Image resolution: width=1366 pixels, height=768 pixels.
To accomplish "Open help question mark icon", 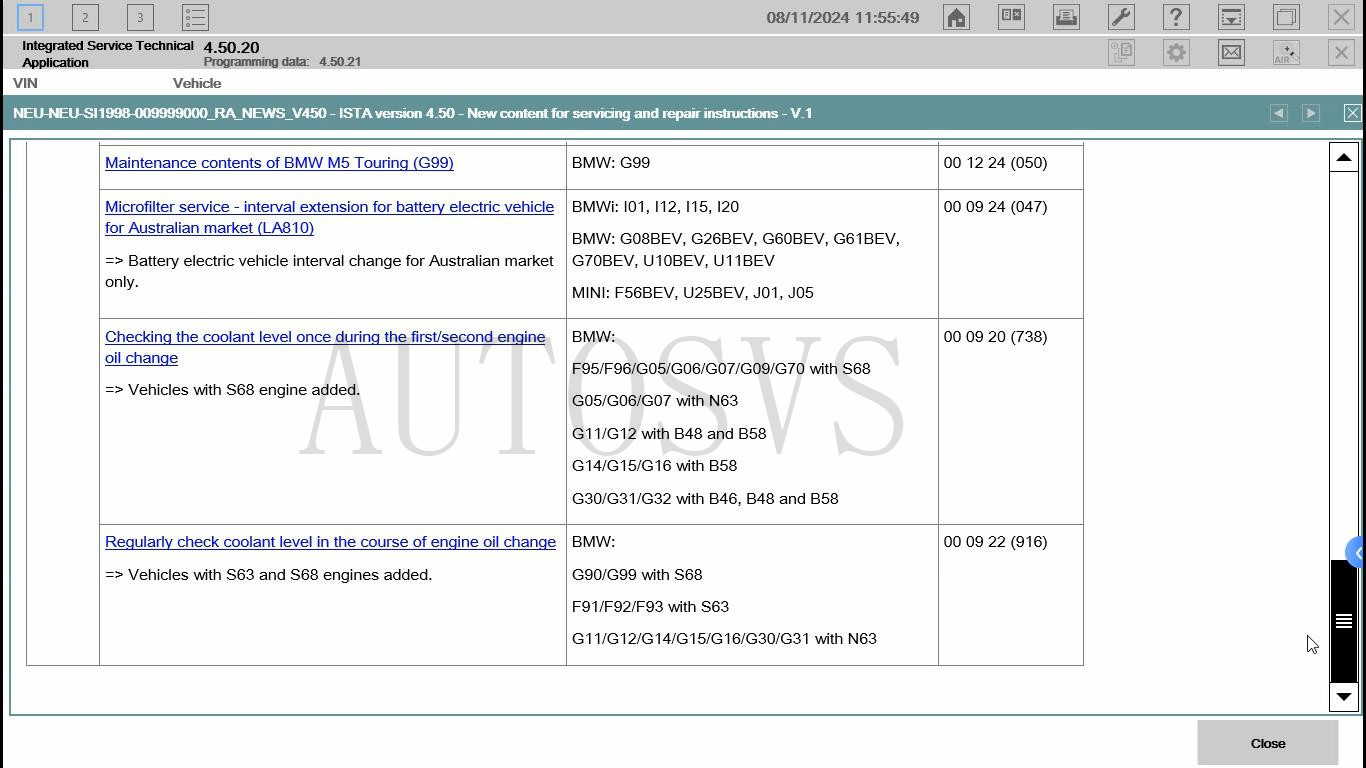I will (x=1176, y=17).
